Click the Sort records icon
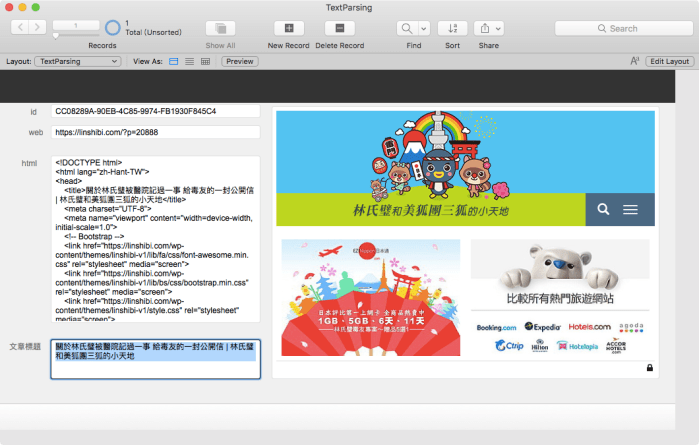This screenshot has height=445, width=699. (452, 28)
